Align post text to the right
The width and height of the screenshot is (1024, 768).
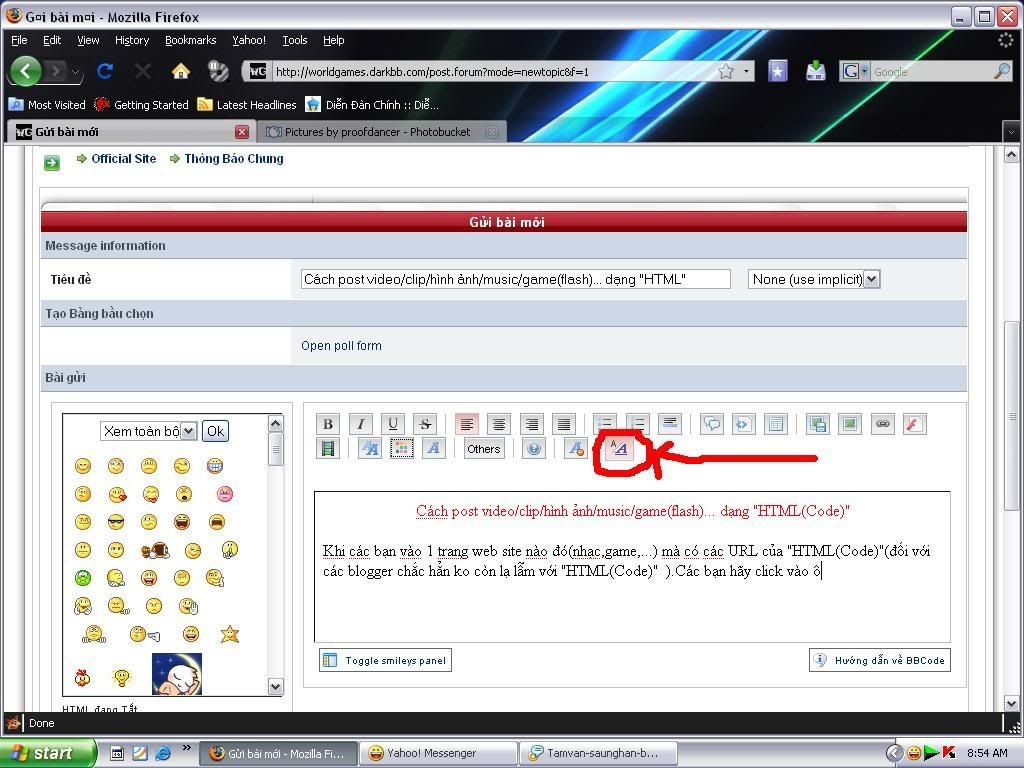click(x=532, y=424)
